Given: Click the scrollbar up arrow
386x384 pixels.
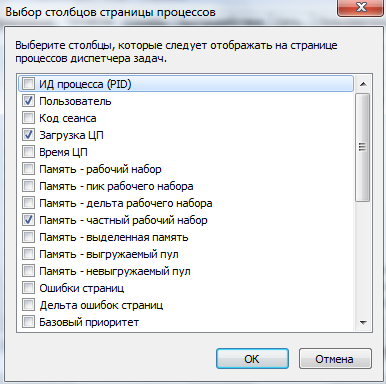Looking at the screenshot, I should (363, 84).
